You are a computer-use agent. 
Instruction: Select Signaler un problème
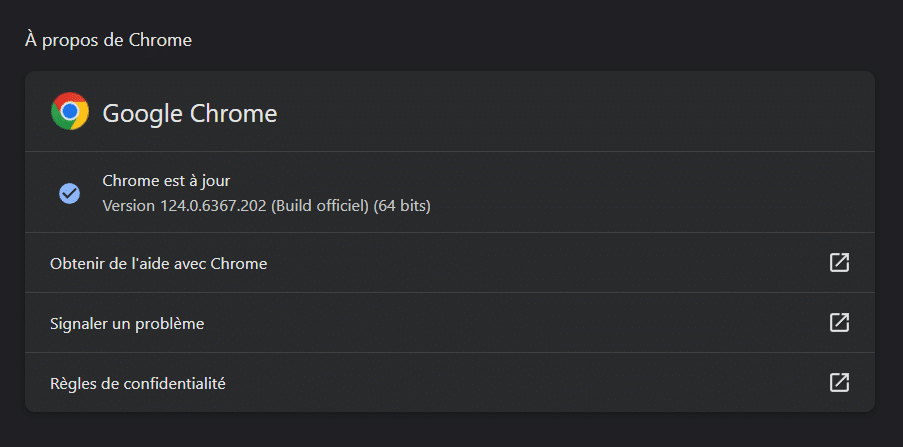coord(450,323)
